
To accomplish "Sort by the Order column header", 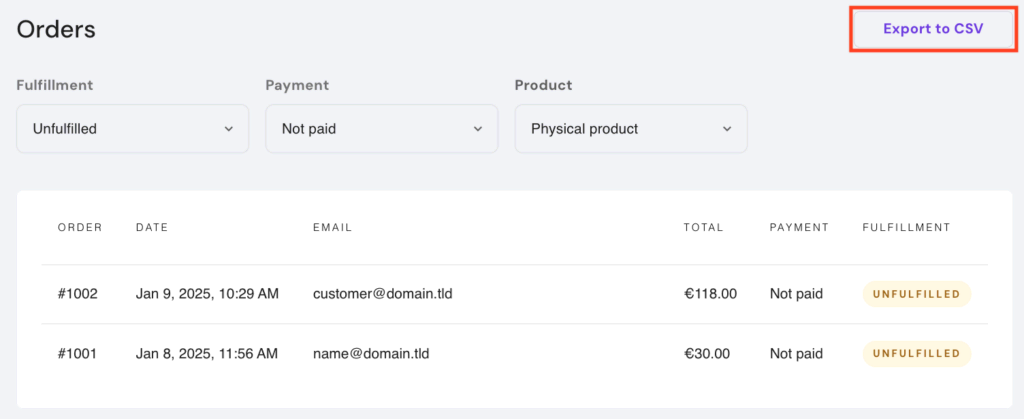I will 80,227.
